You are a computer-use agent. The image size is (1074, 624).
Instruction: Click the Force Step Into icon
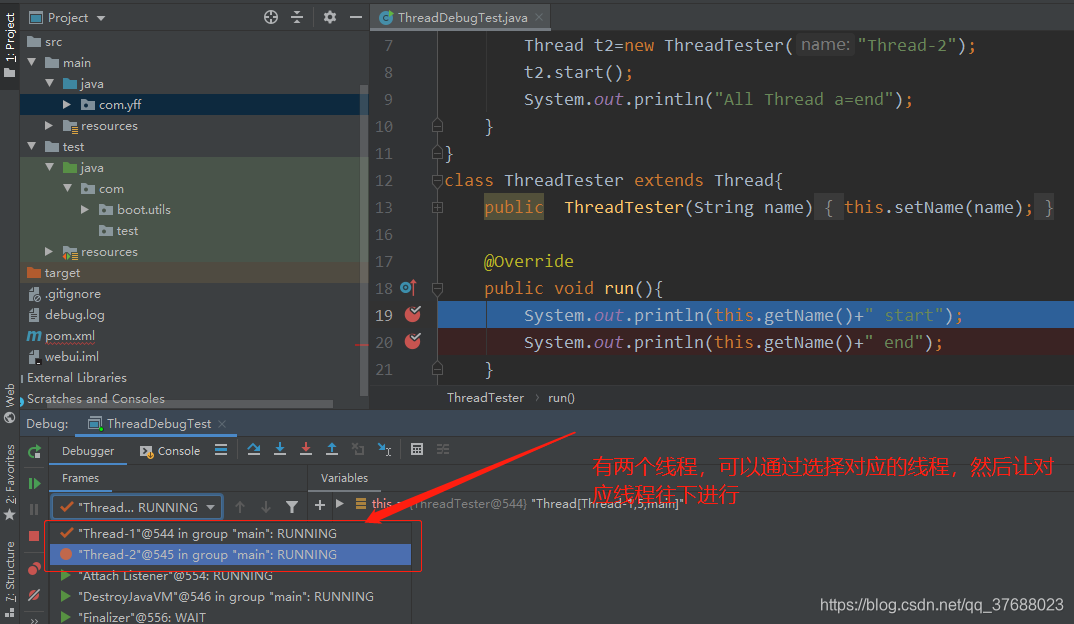coord(305,449)
